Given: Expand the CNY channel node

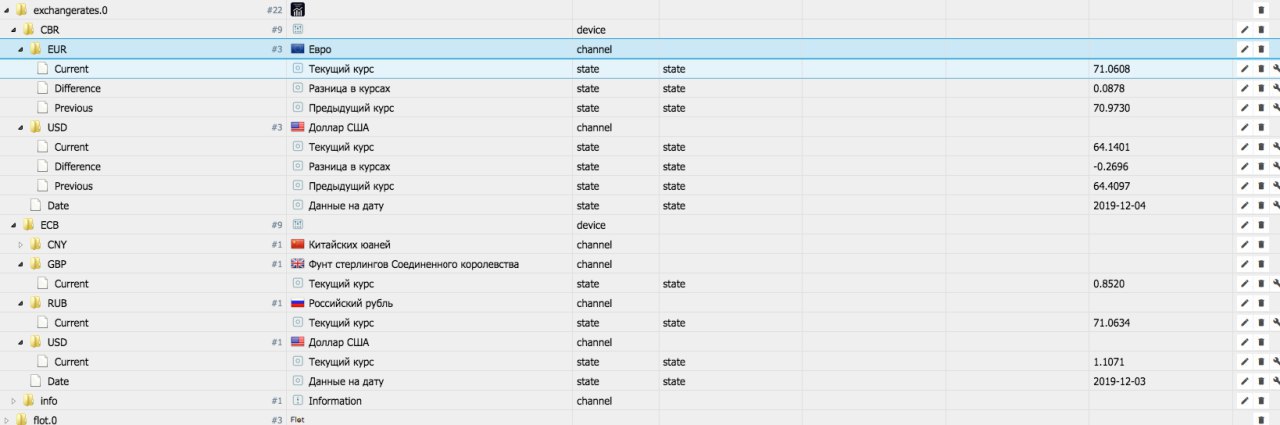Looking at the screenshot, I should (x=20, y=244).
